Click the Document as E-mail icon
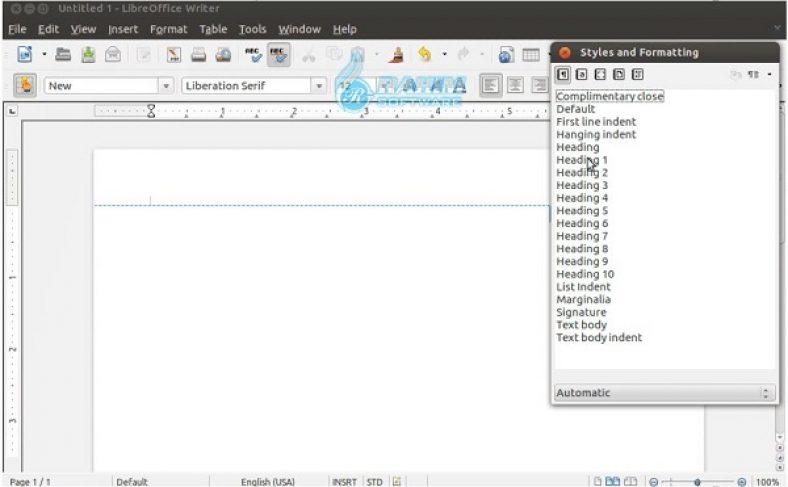788x487 pixels. [x=113, y=54]
